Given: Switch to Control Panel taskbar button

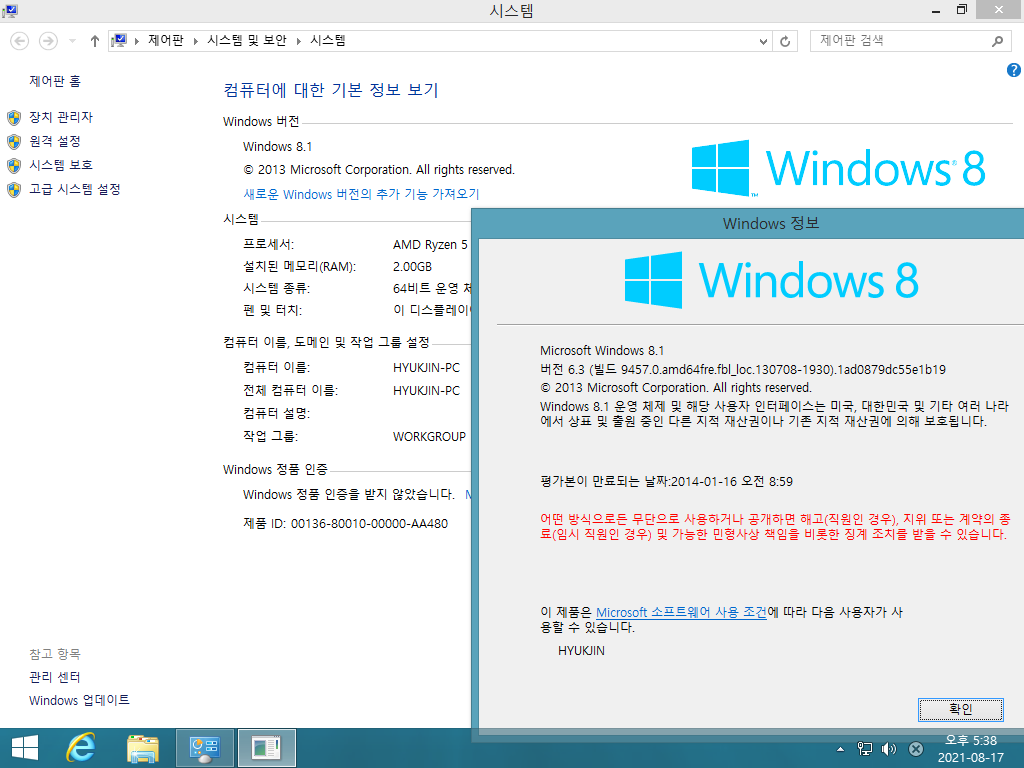Looking at the screenshot, I should pos(204,748).
